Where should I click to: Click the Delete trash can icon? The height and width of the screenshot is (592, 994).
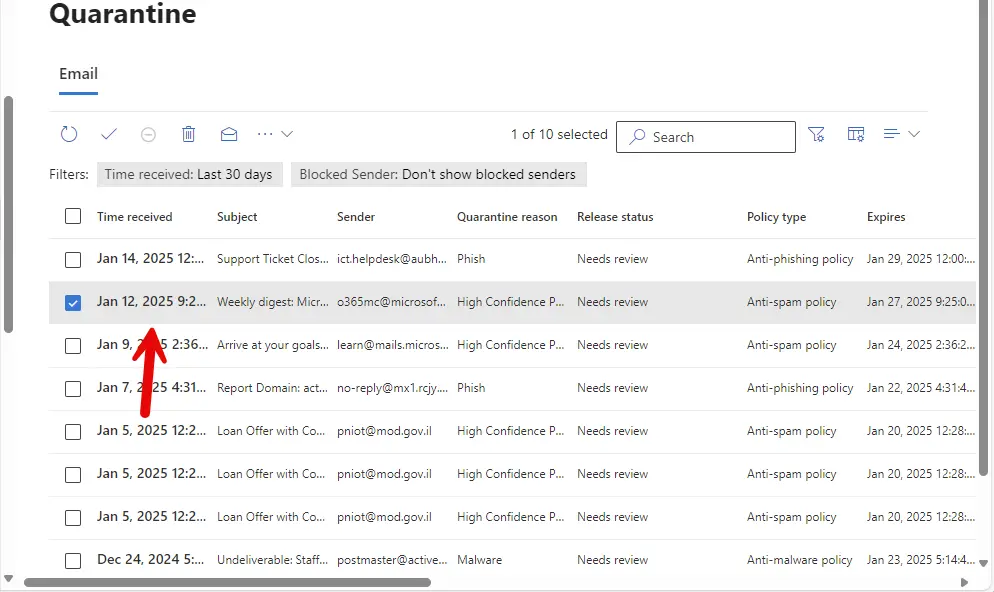[x=188, y=134]
